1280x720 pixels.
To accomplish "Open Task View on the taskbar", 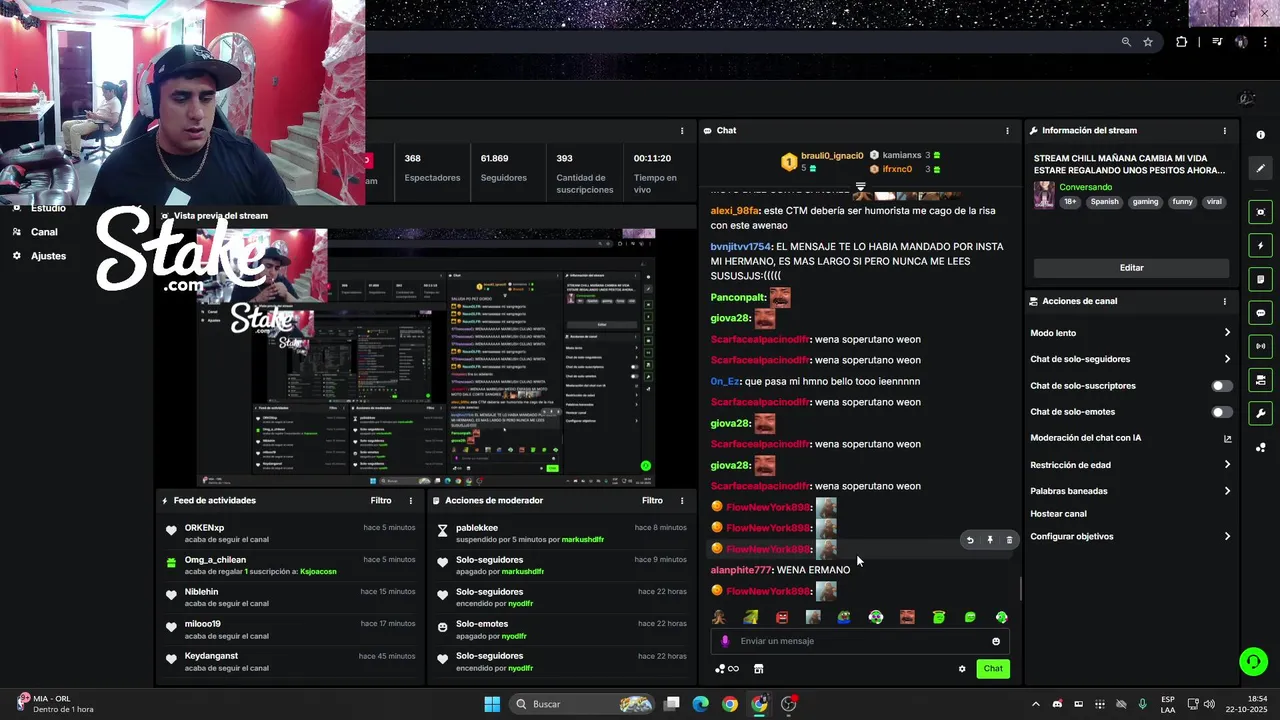I will point(672,704).
